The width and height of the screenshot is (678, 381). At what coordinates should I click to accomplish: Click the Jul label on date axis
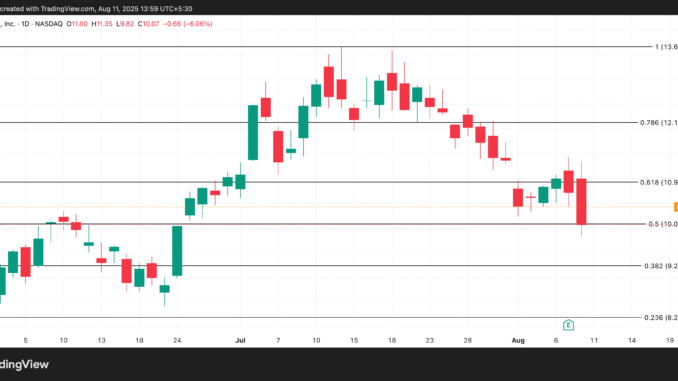pos(240,340)
